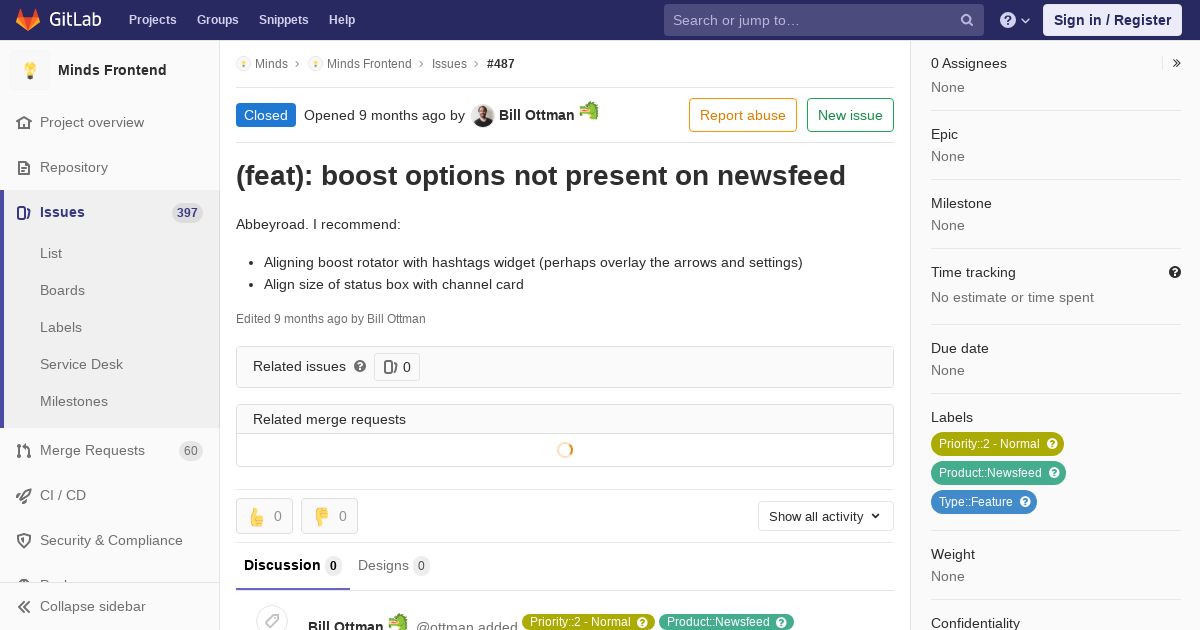Screen dimensions: 1200x630
Task: Focus the Search or jump to field
Action: pos(824,20)
